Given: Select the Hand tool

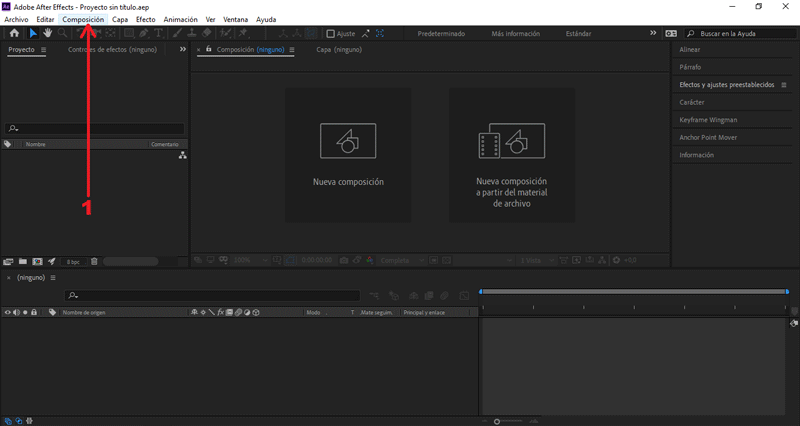Looking at the screenshot, I should pos(47,33).
